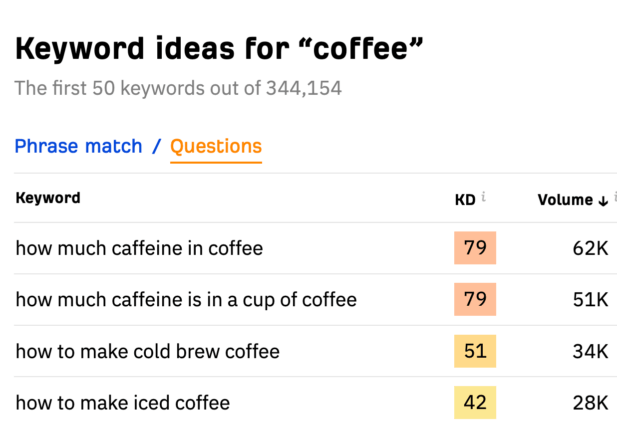Open keyword how to make iced coffee

(122, 403)
